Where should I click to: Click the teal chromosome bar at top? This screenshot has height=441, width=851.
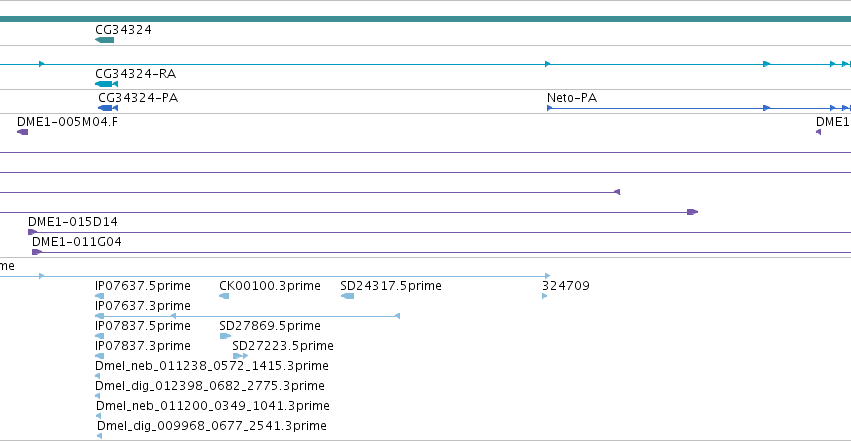[x=426, y=19]
